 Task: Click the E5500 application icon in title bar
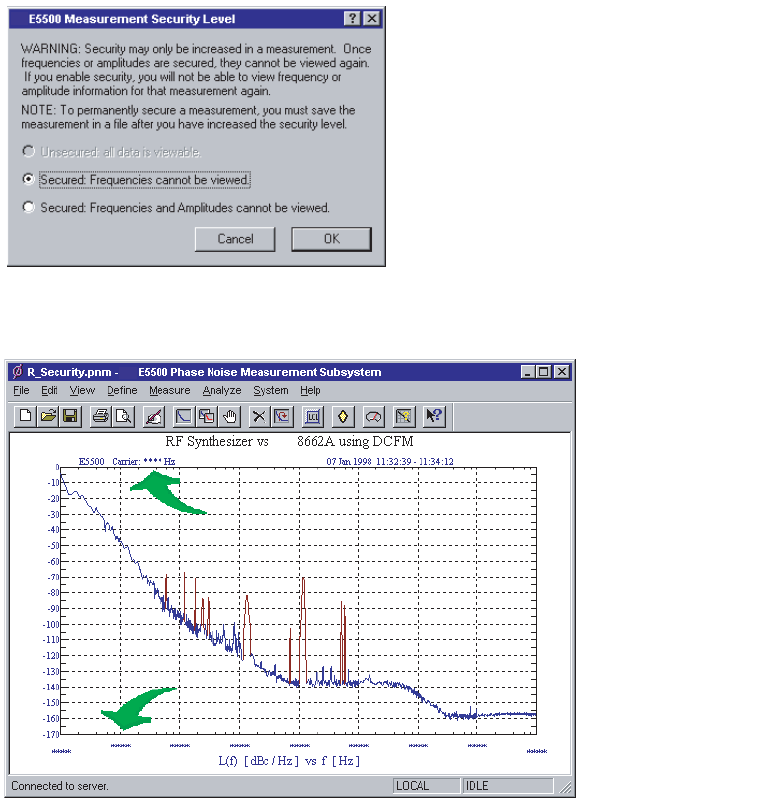point(17,371)
